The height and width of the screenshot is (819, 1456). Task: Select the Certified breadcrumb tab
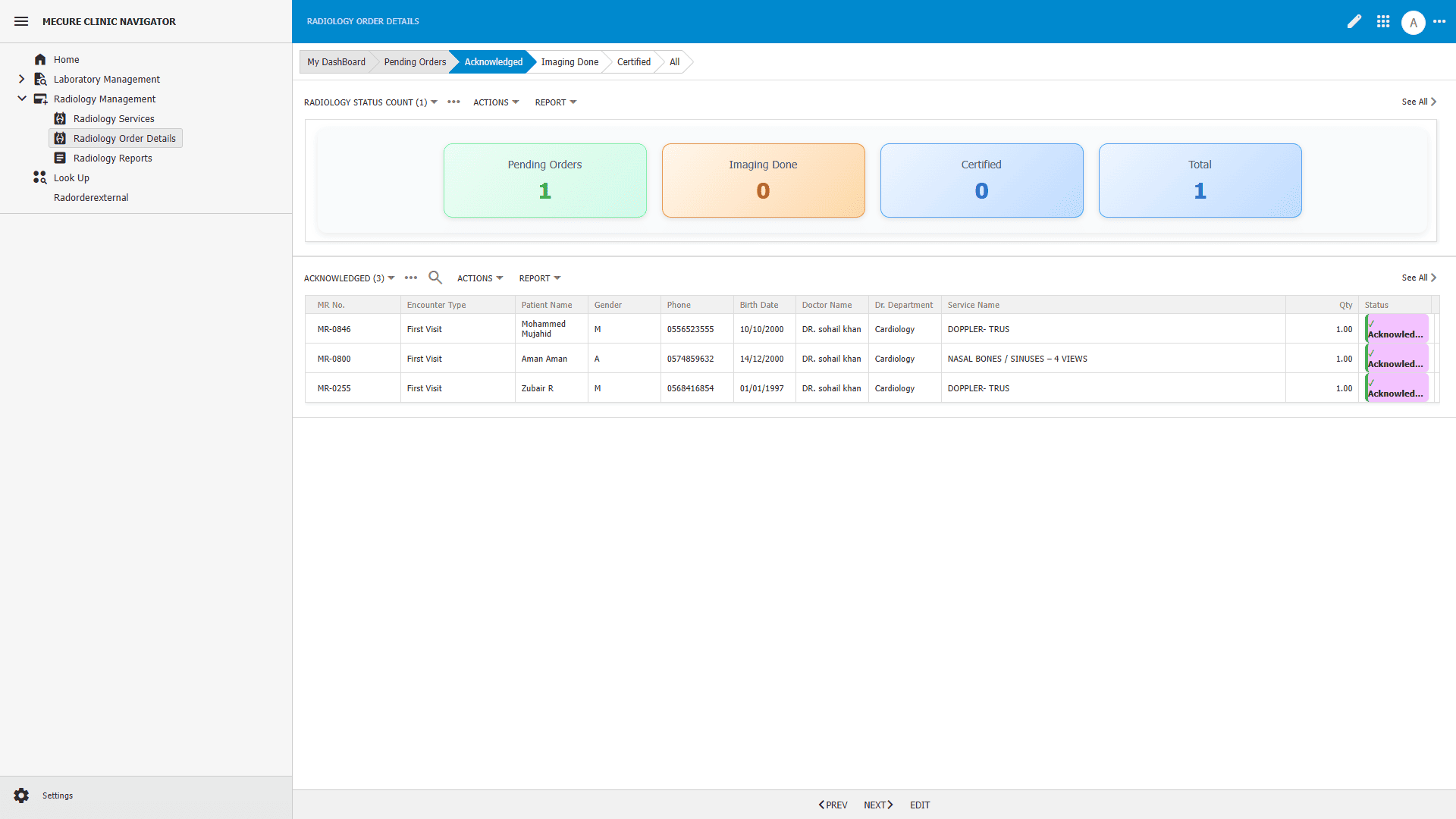632,61
